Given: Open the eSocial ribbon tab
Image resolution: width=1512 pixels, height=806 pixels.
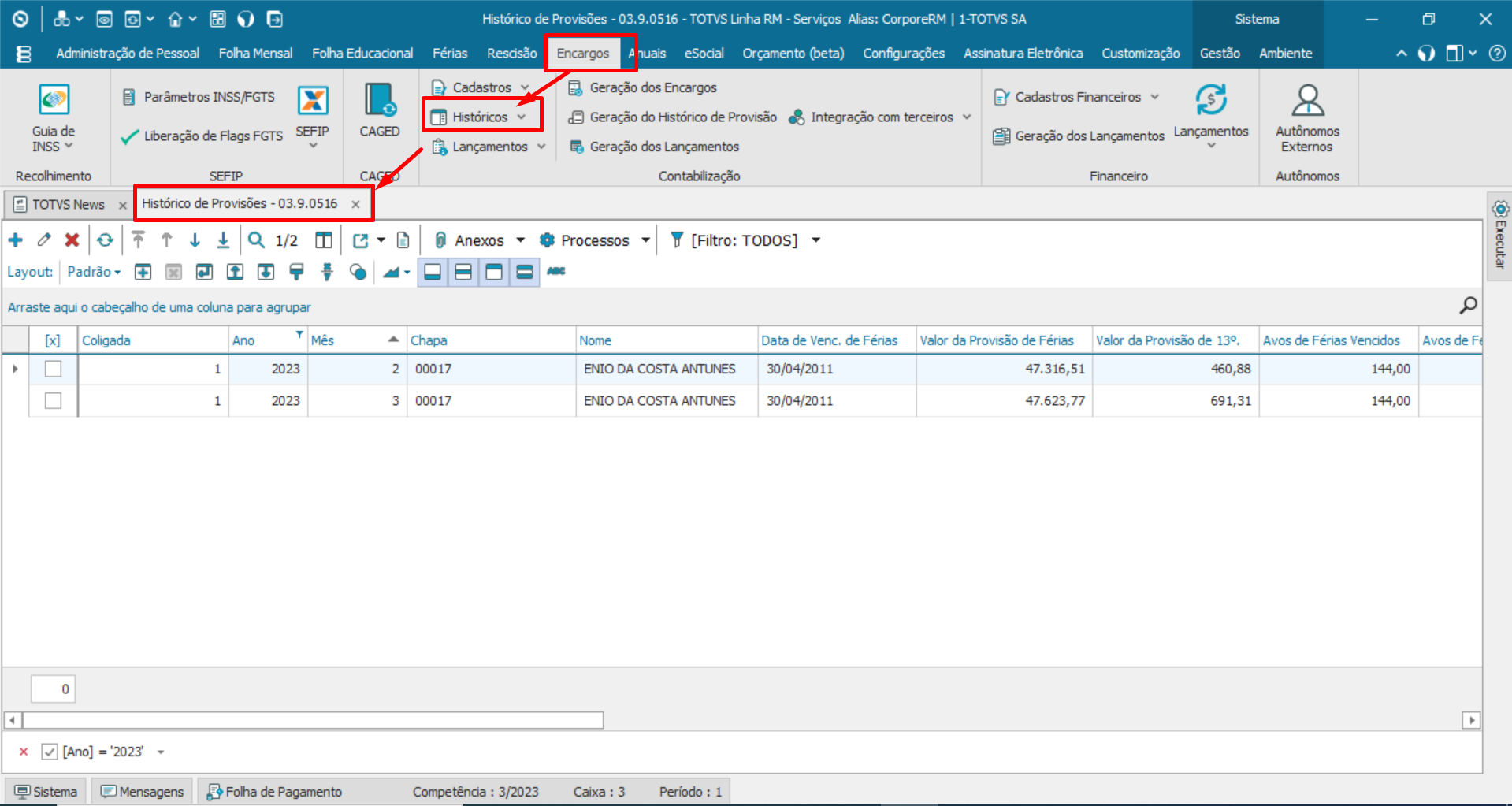Looking at the screenshot, I should coord(704,54).
